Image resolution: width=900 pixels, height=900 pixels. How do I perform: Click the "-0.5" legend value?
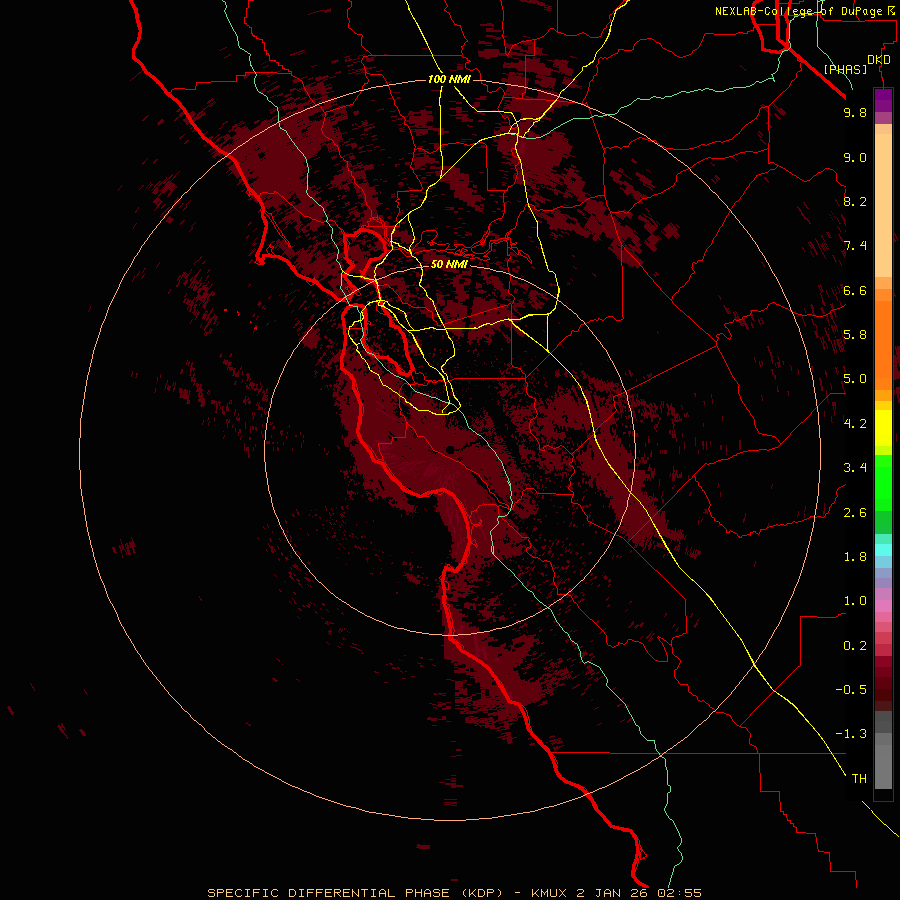point(851,690)
